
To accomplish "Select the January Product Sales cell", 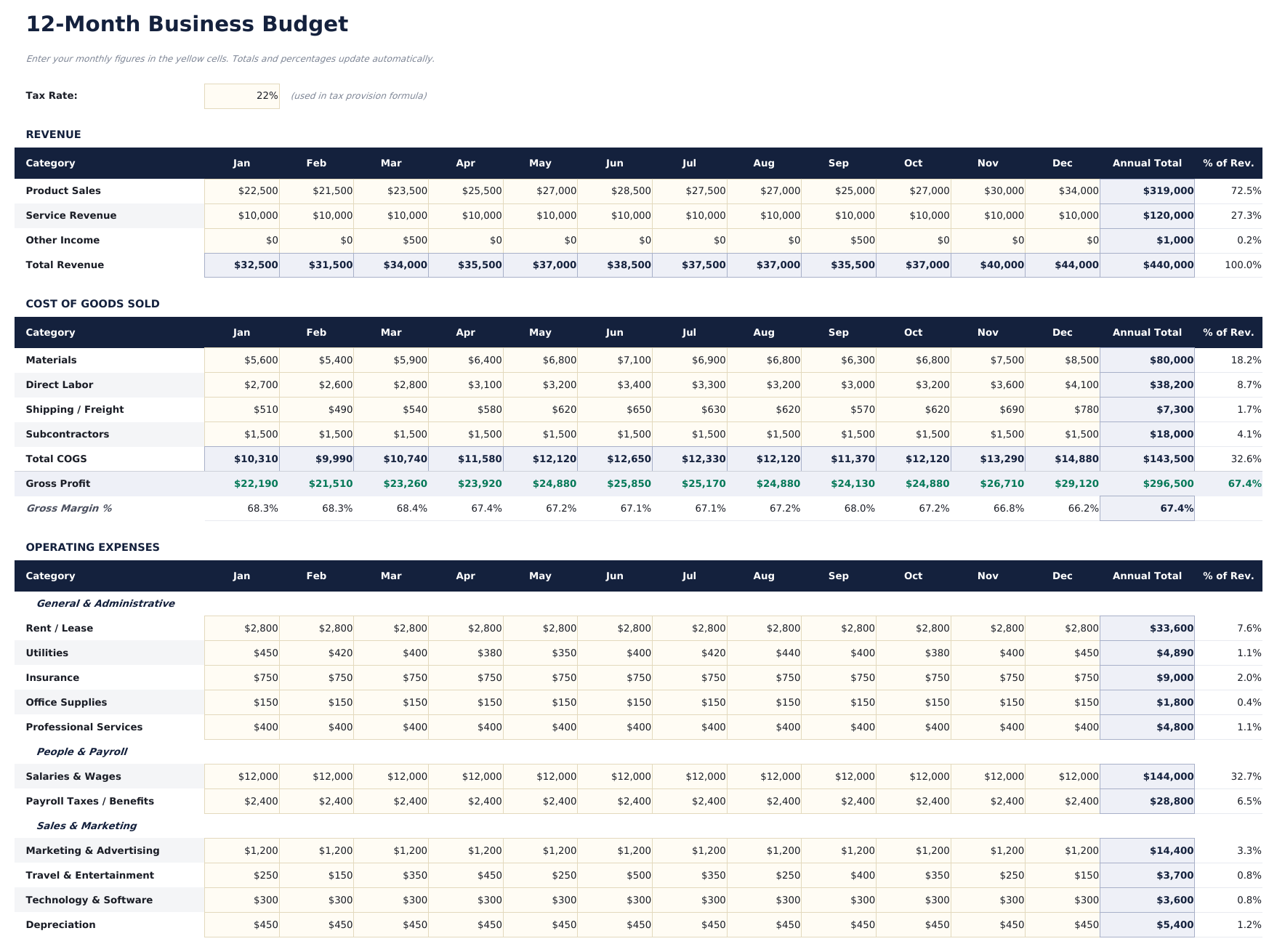I will tap(242, 190).
